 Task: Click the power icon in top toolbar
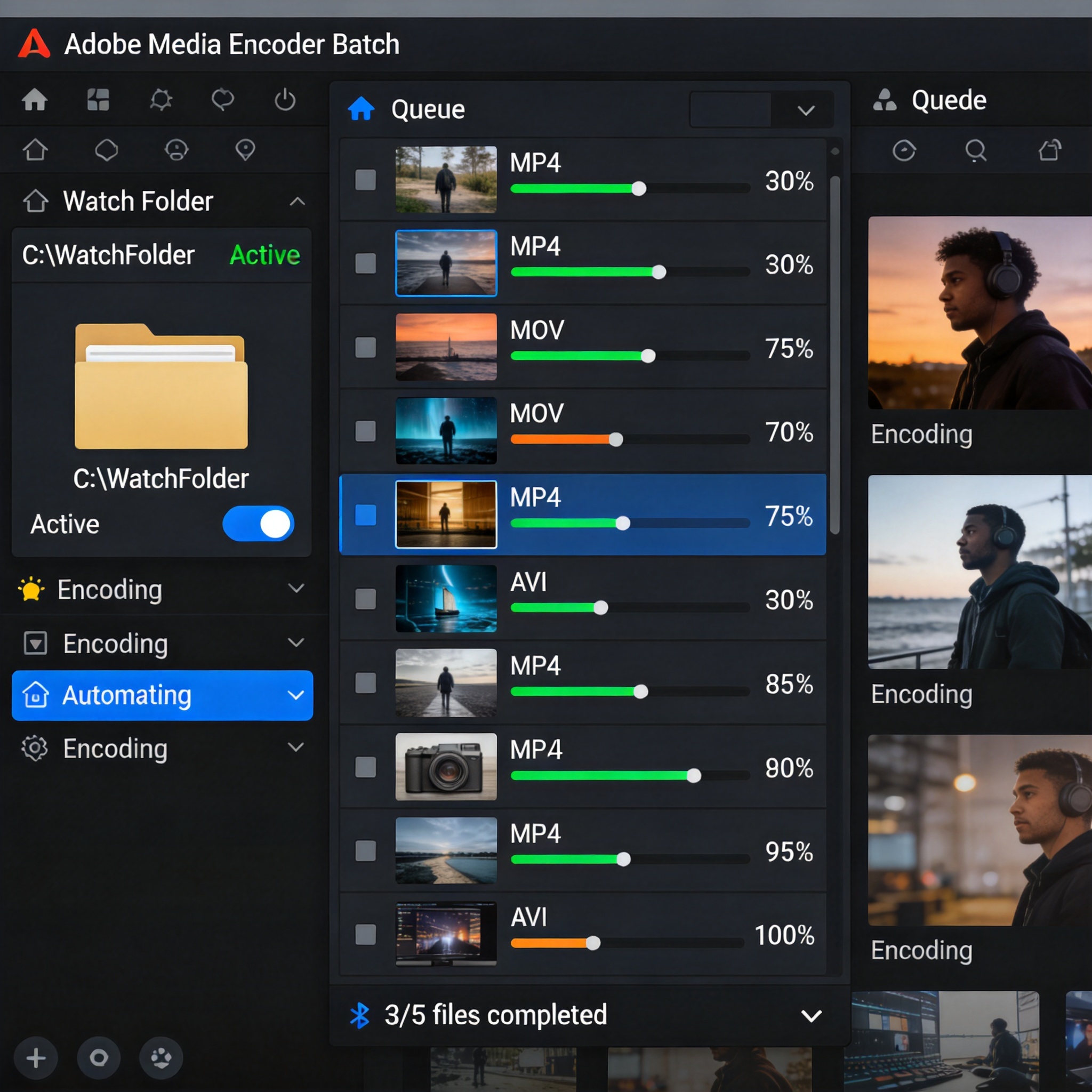click(x=285, y=100)
